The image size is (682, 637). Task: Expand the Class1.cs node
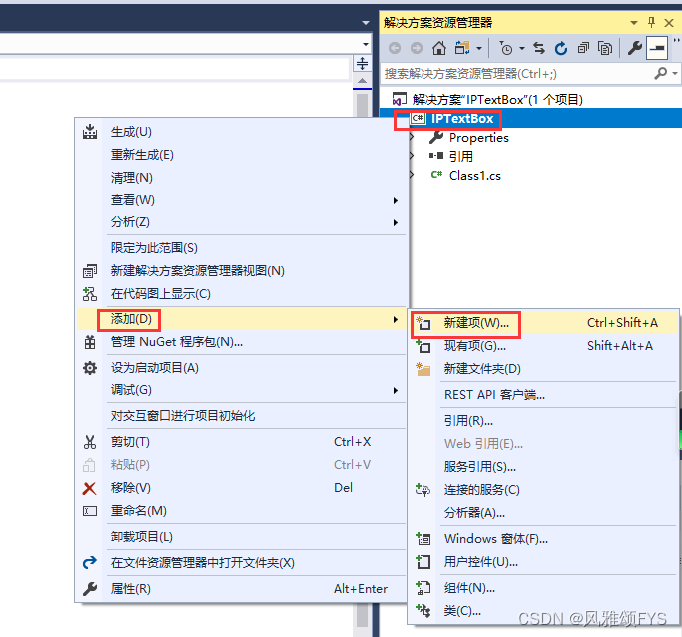coord(412,175)
